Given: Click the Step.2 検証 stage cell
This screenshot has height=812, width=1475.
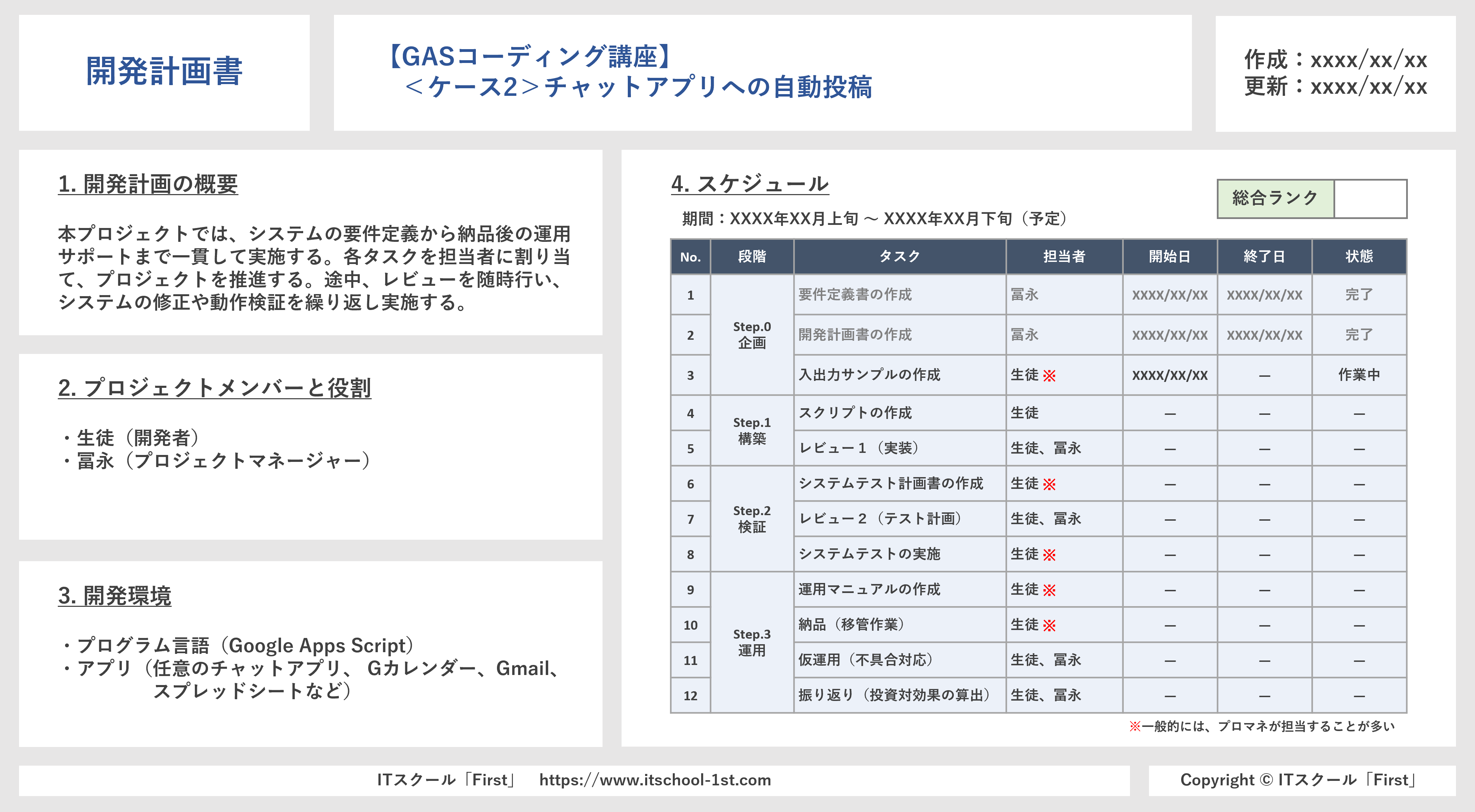Looking at the screenshot, I should tap(752, 519).
